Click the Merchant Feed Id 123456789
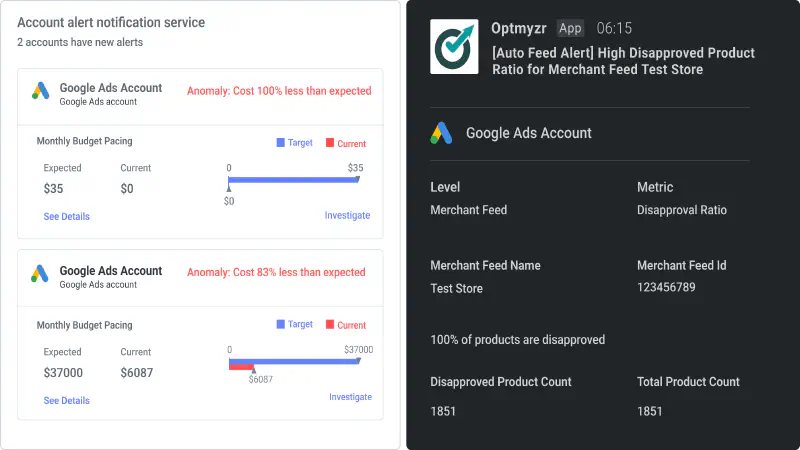This screenshot has height=450, width=800. click(666, 287)
